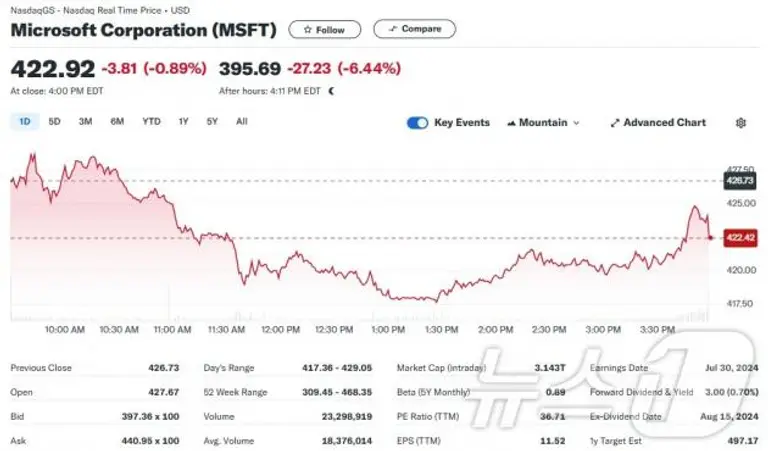Toggle the Key Events switch

pos(417,123)
